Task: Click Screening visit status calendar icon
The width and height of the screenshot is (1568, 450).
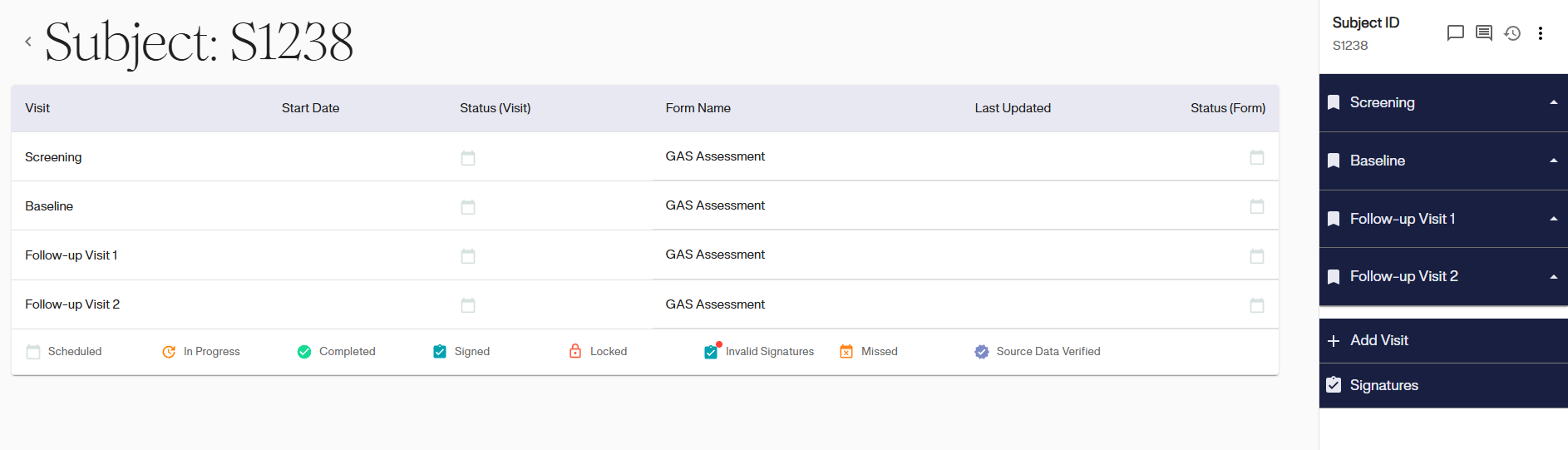Action: click(468, 158)
